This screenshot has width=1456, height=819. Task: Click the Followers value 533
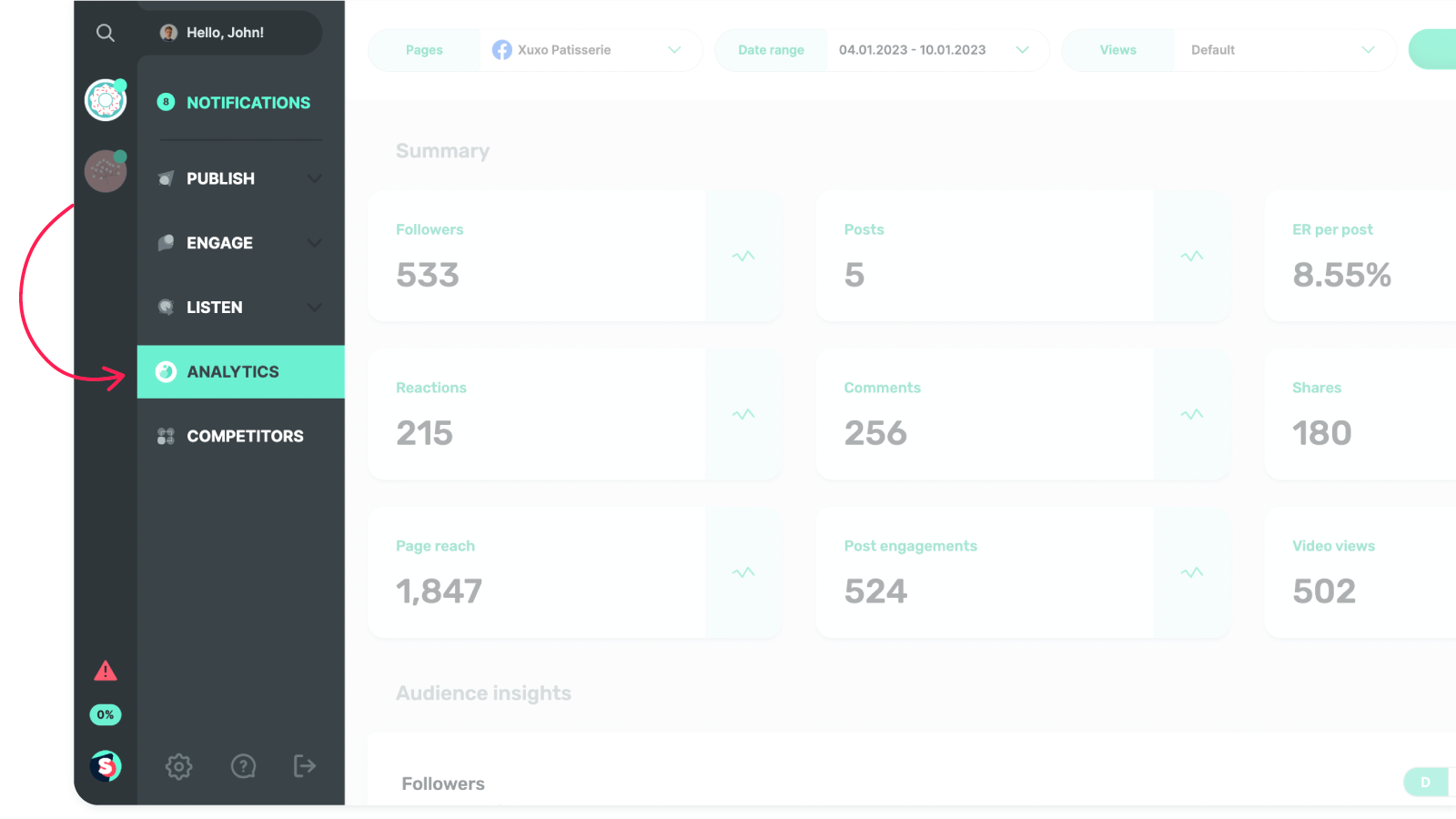(428, 275)
